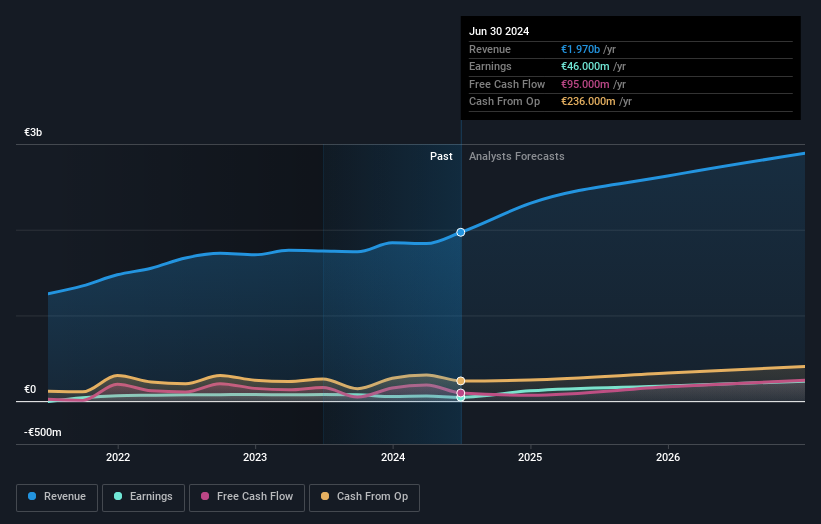This screenshot has width=821, height=524.
Task: Click the Cash From Op label in tooltip
Action: [x=504, y=102]
